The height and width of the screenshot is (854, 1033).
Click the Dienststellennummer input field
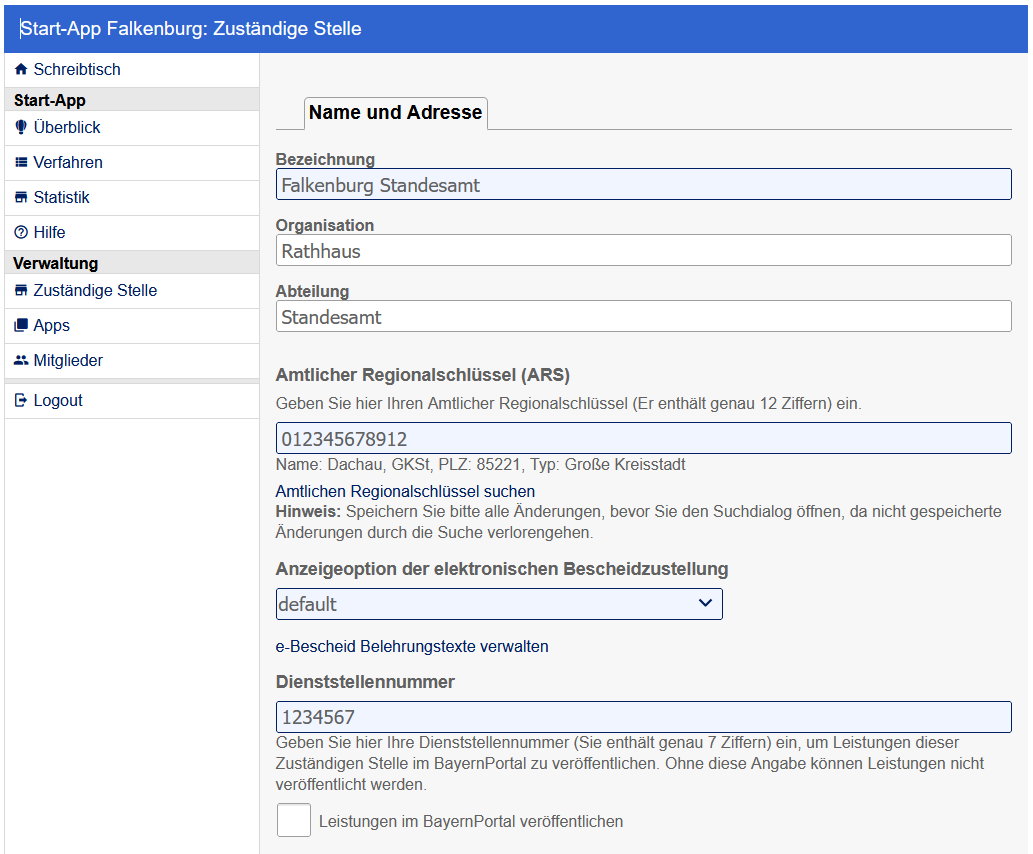tap(643, 717)
